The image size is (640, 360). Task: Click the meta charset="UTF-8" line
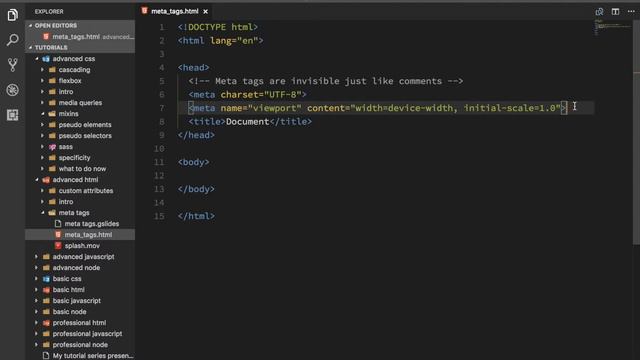(x=247, y=94)
